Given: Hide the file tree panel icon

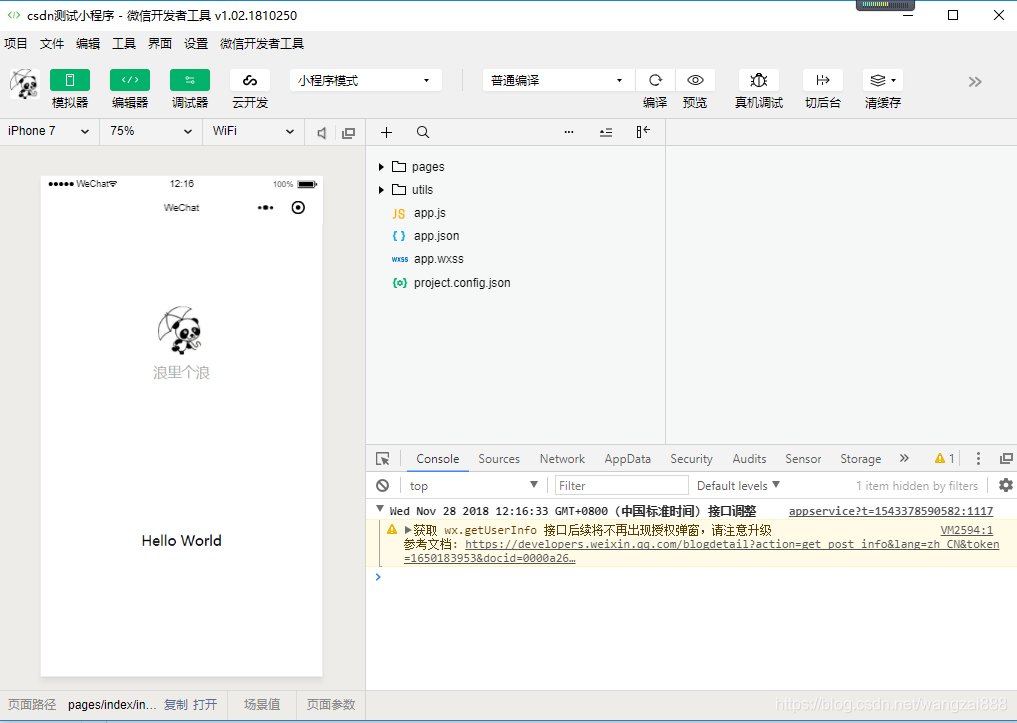Looking at the screenshot, I should point(643,132).
